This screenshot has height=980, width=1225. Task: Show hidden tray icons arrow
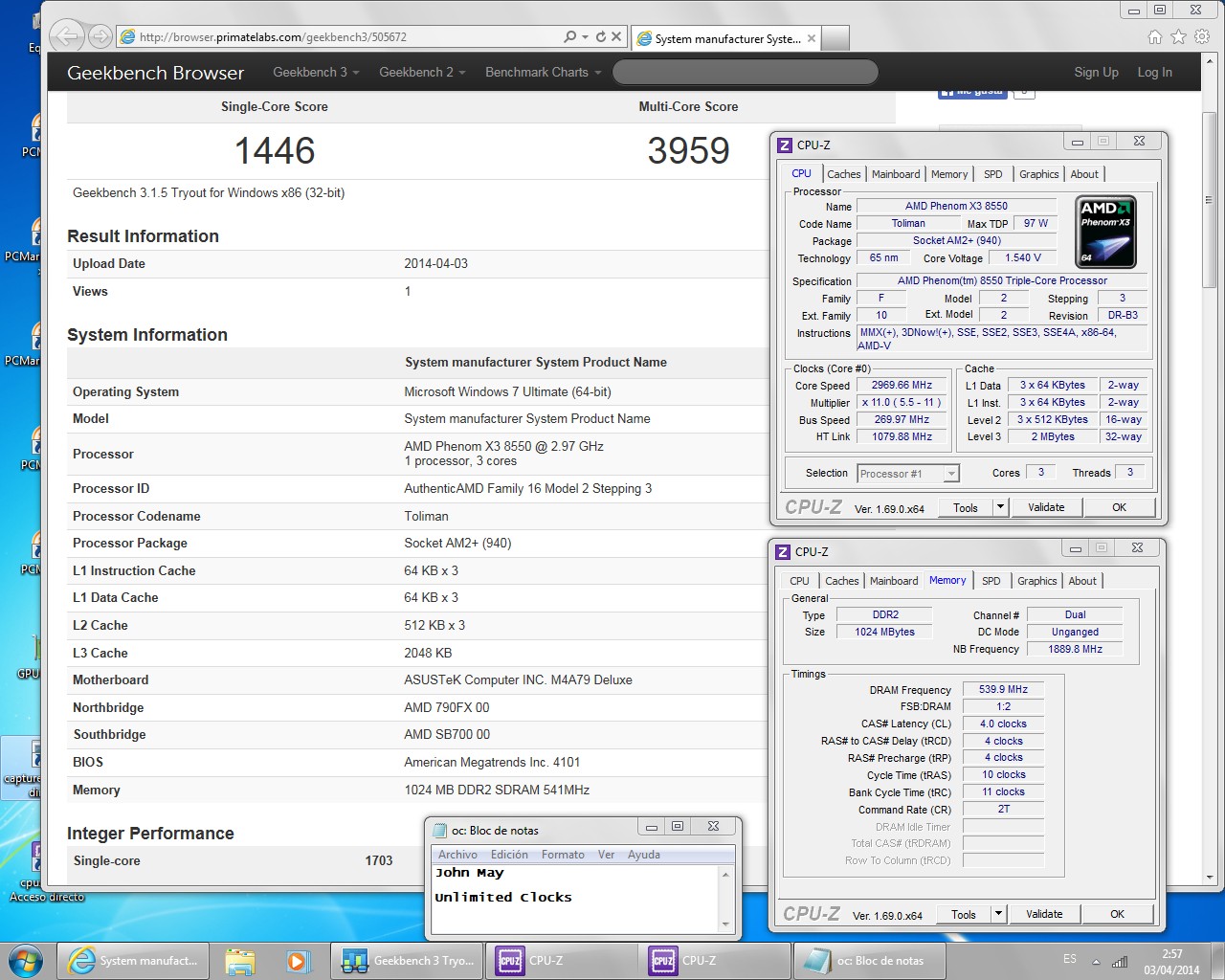click(x=1096, y=962)
